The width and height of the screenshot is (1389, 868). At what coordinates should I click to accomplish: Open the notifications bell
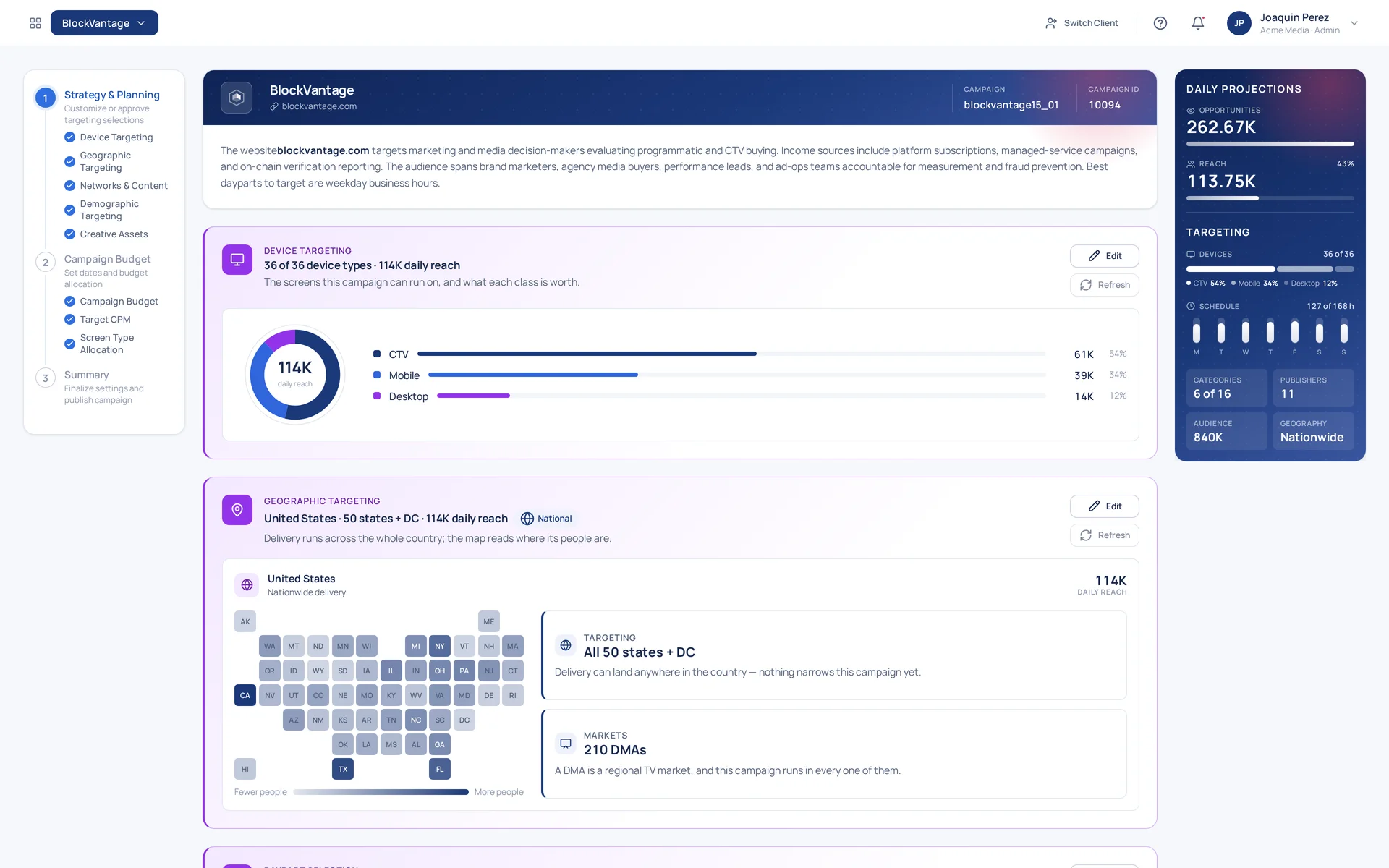coord(1198,23)
